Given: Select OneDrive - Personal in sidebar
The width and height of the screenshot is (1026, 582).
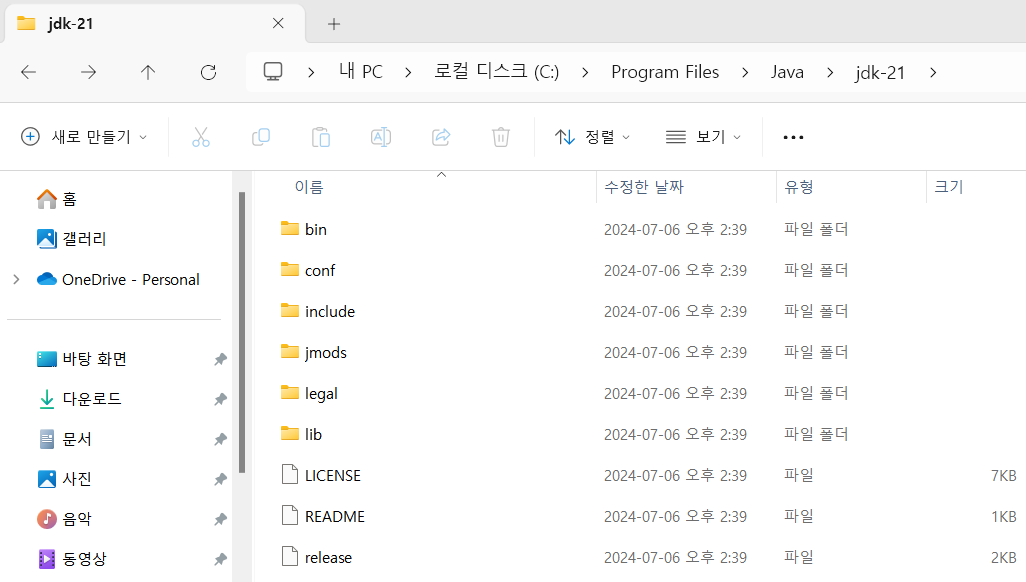Looking at the screenshot, I should pos(118,280).
